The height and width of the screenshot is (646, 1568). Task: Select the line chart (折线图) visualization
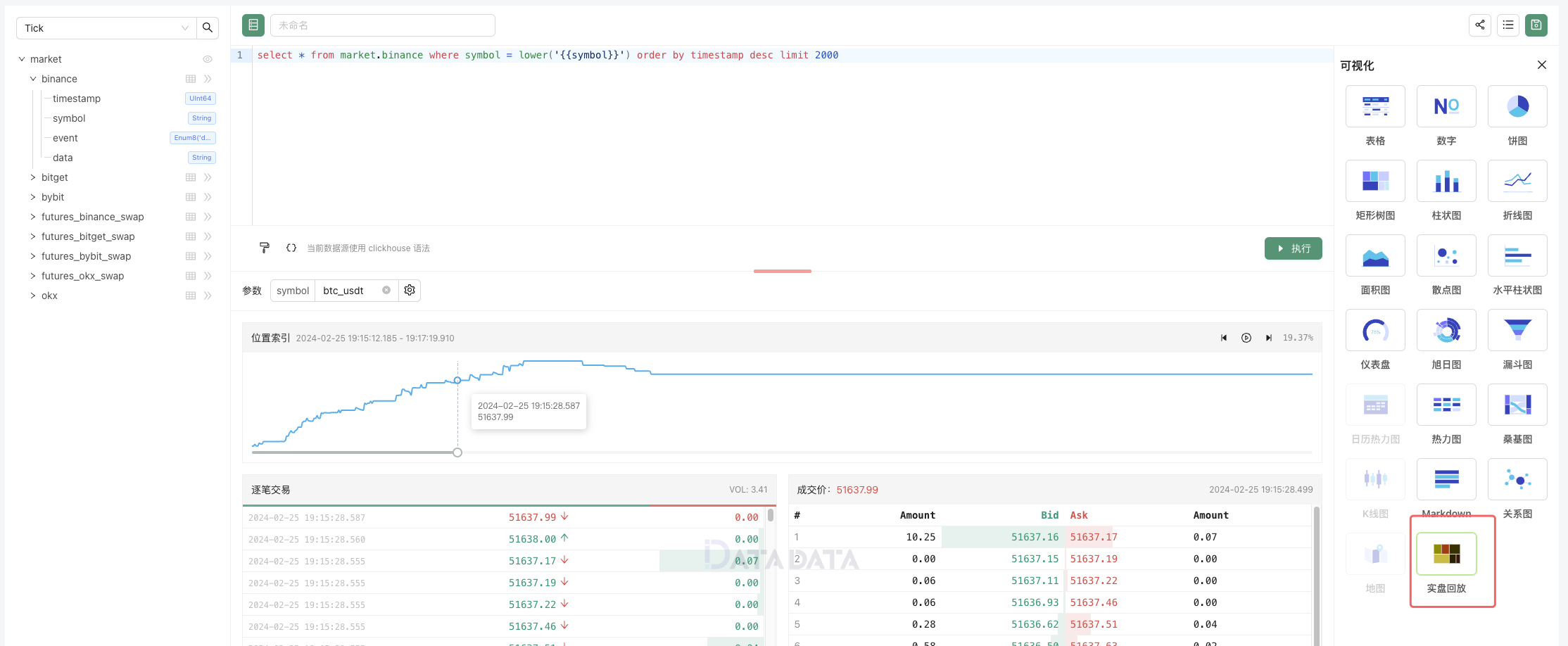[x=1517, y=182]
